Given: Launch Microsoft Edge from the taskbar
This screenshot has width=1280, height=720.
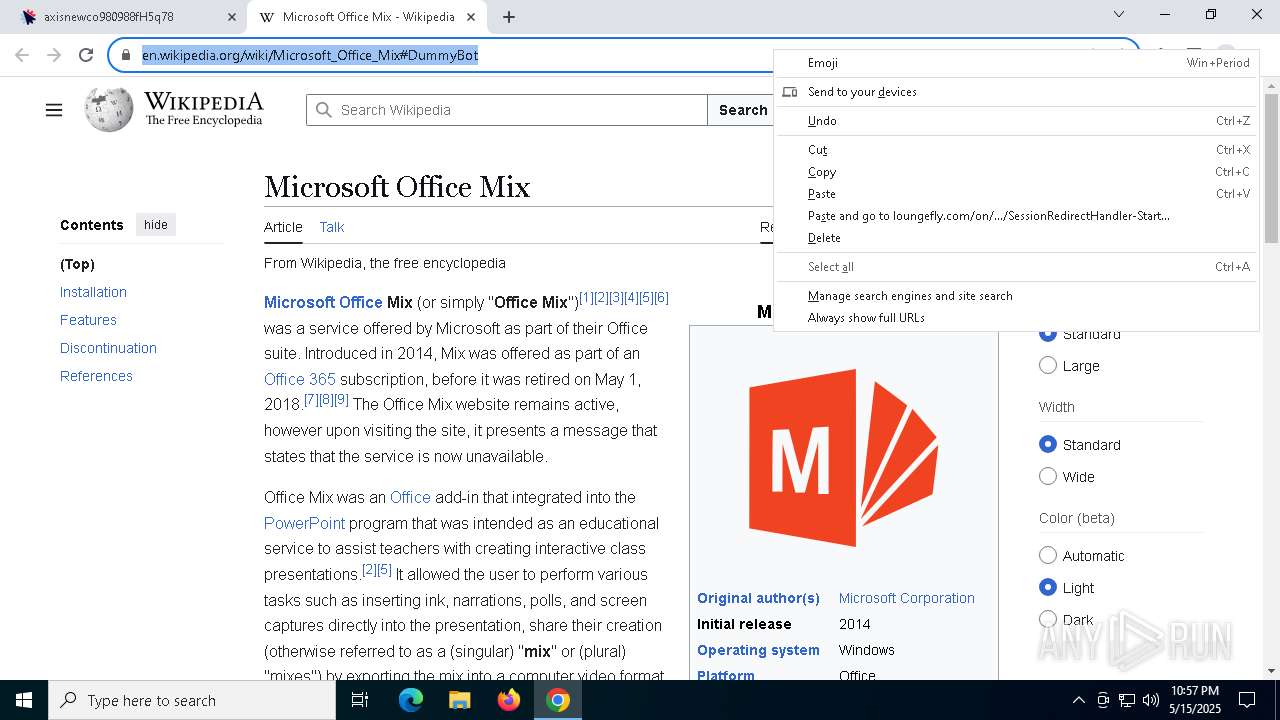Looking at the screenshot, I should [411, 700].
